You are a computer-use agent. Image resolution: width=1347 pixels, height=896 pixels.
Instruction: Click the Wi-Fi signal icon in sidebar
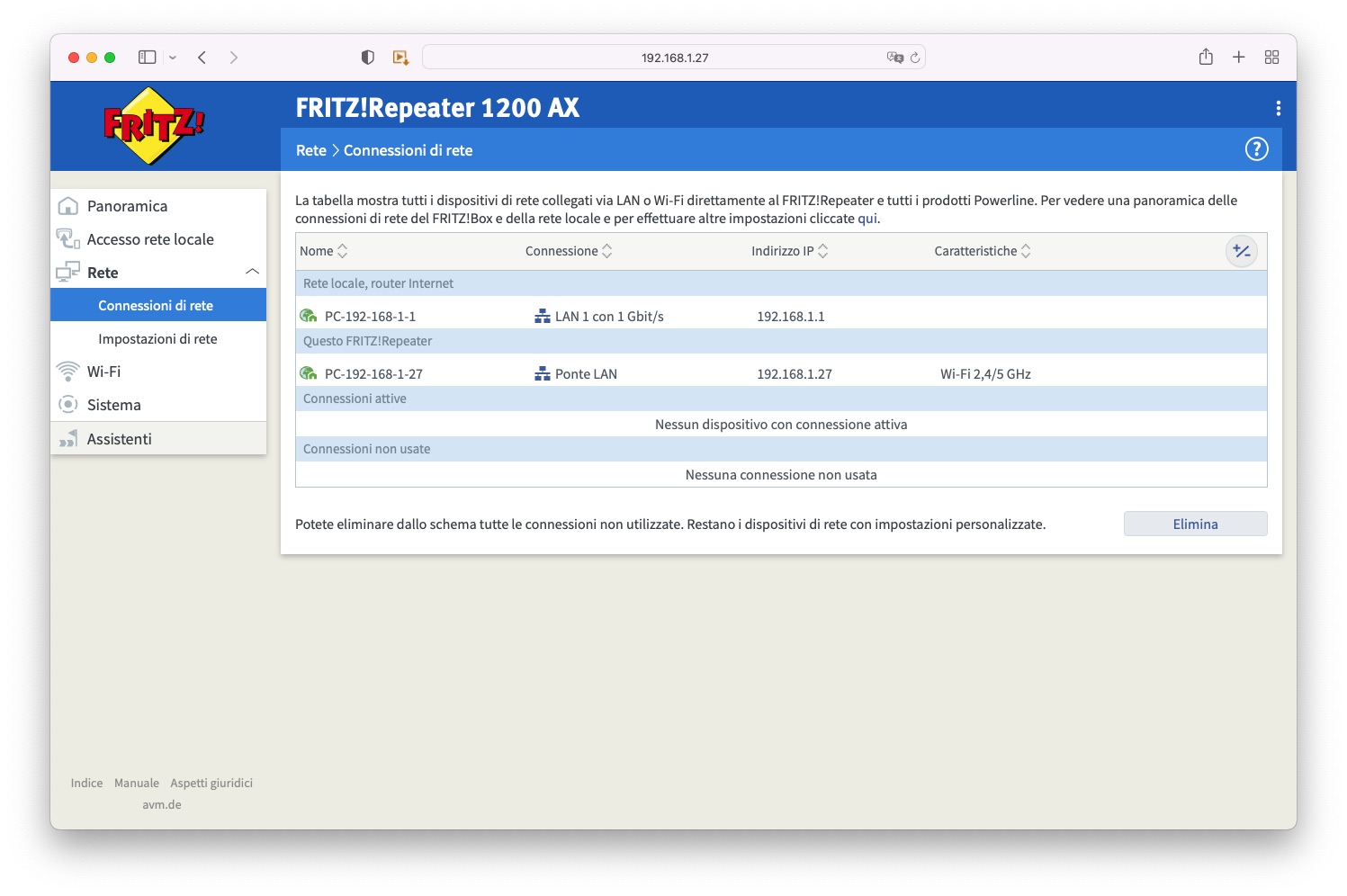pyautogui.click(x=67, y=372)
